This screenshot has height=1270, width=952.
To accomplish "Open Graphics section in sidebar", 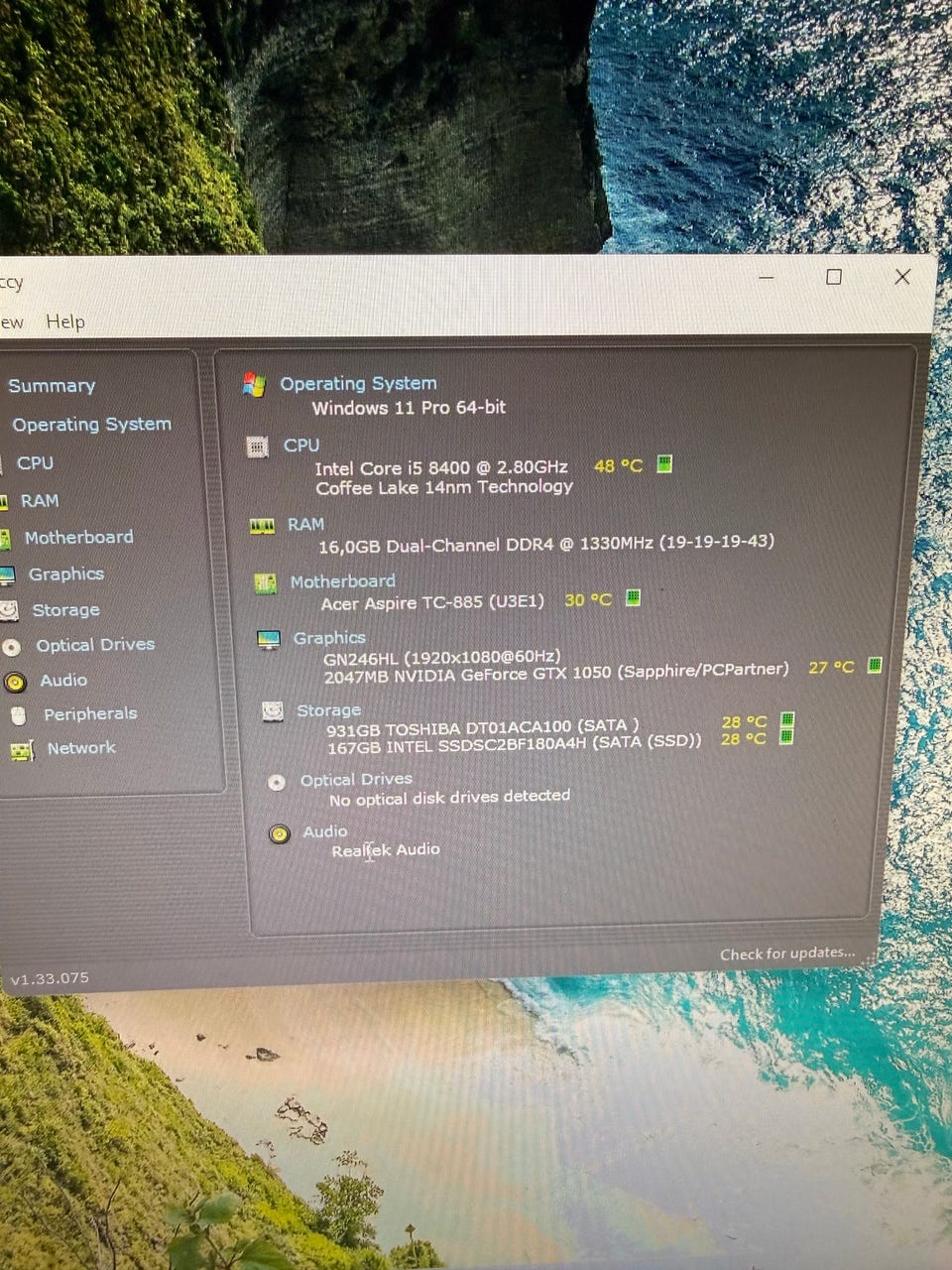I will [x=65, y=574].
